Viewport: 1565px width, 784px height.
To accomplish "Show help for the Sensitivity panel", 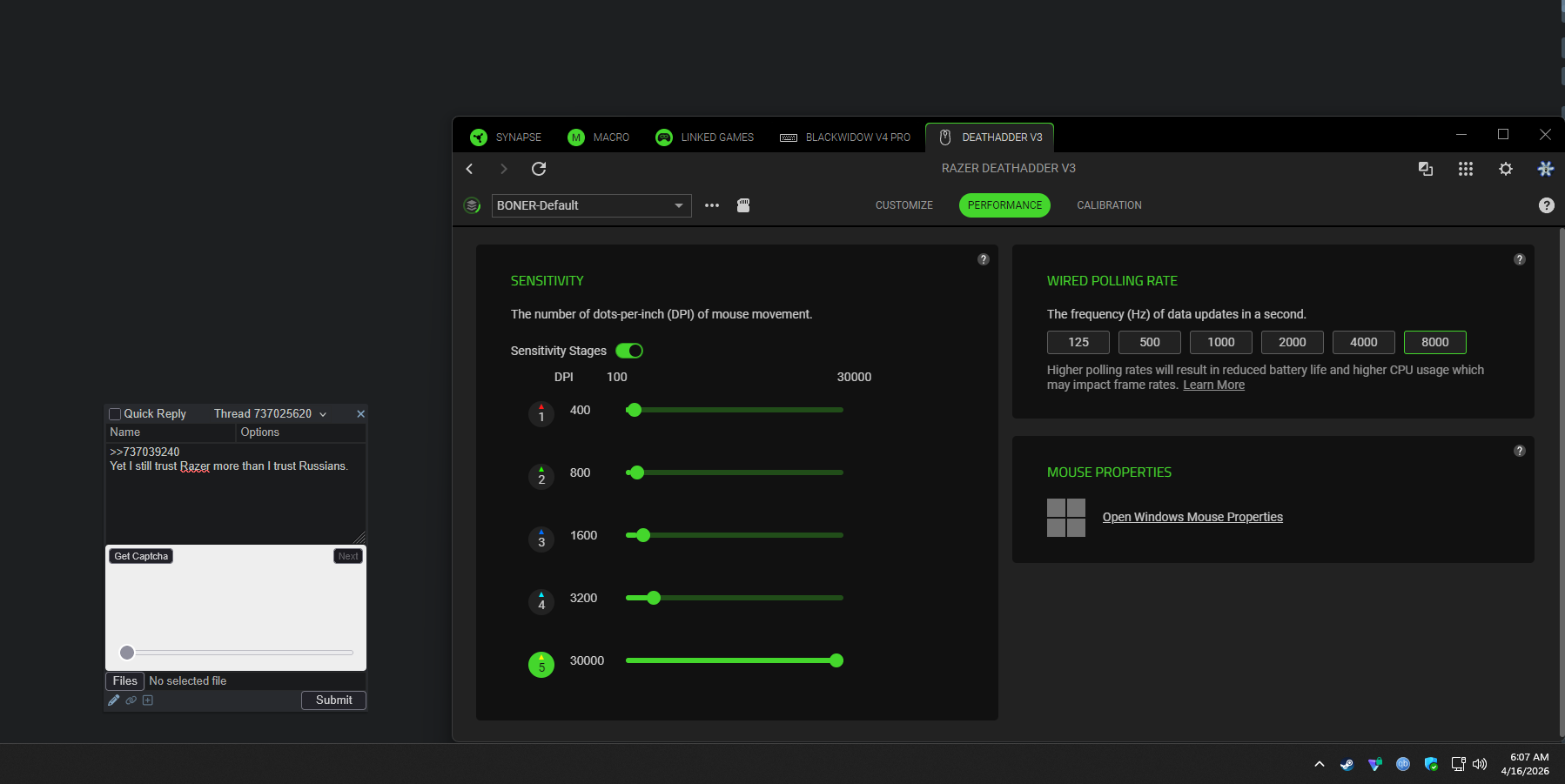I will pyautogui.click(x=984, y=259).
